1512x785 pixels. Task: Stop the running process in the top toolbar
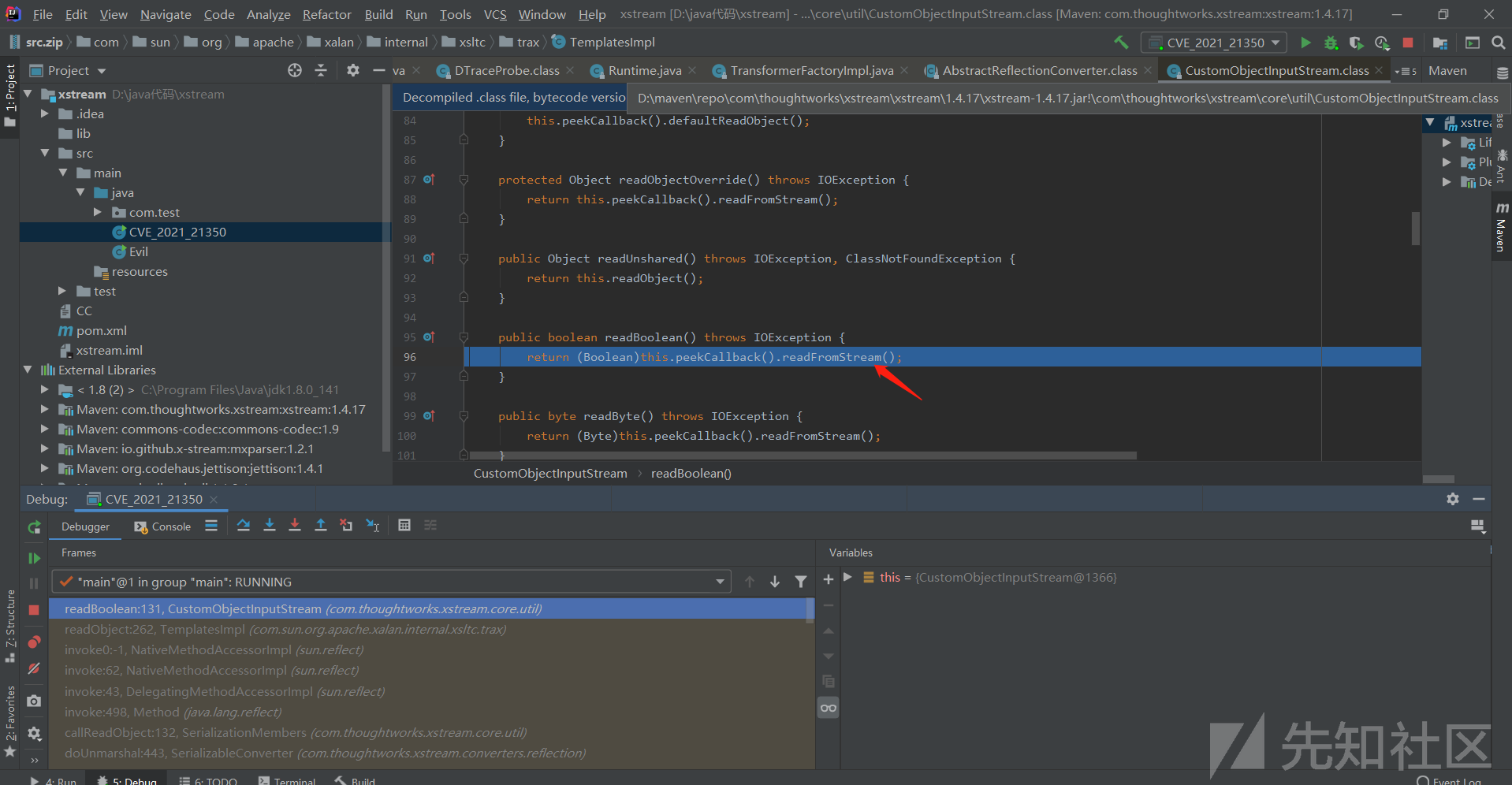point(1408,43)
